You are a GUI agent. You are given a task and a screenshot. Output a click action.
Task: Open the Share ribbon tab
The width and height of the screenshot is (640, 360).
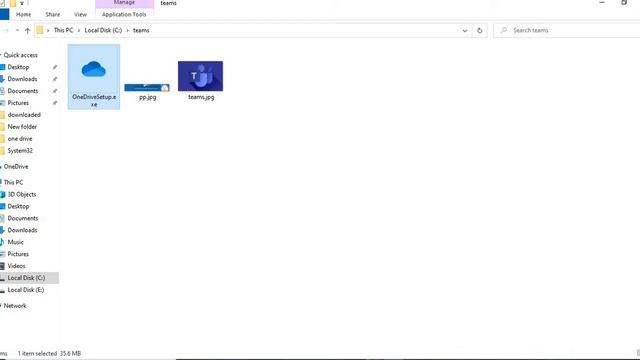[53, 14]
